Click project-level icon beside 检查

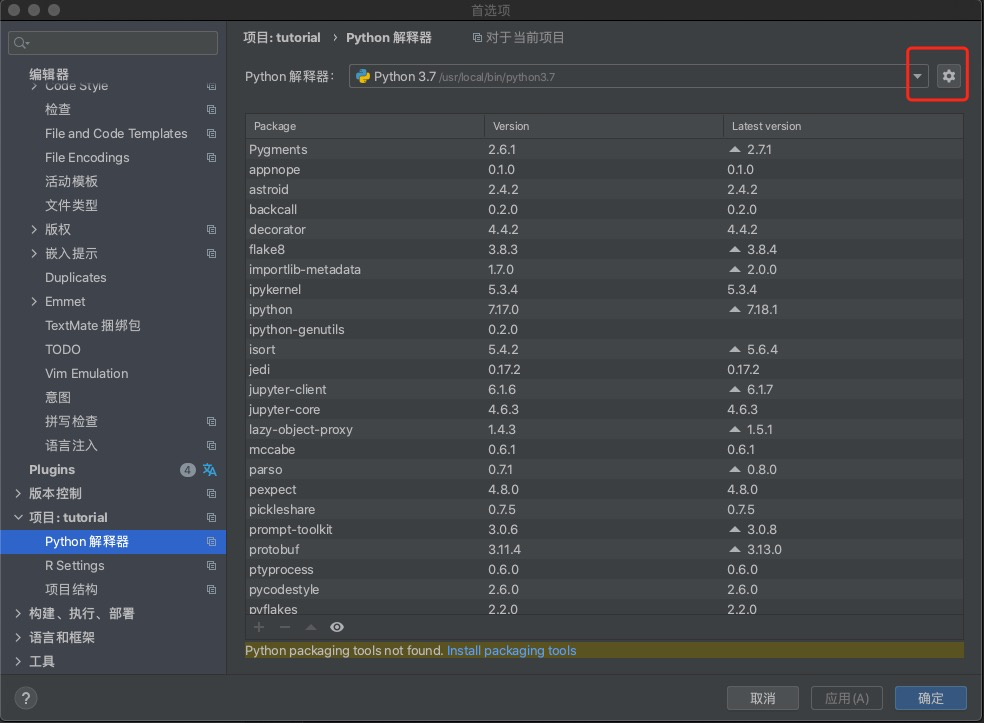[211, 110]
